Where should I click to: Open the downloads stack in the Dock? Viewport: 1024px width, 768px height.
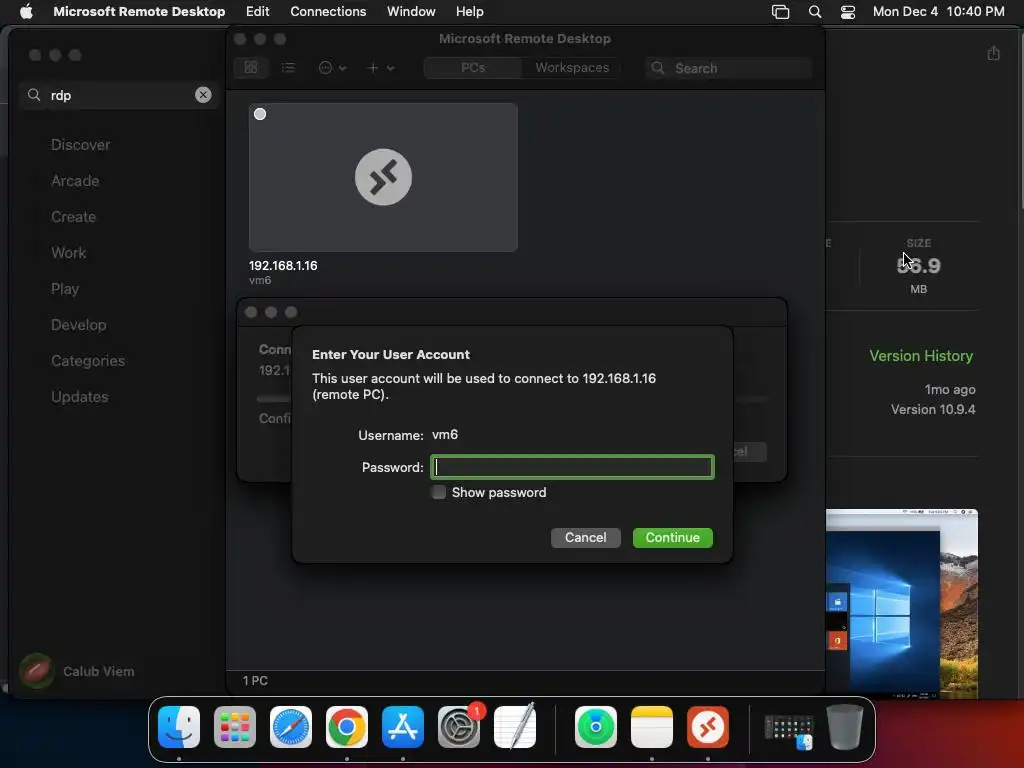click(789, 731)
